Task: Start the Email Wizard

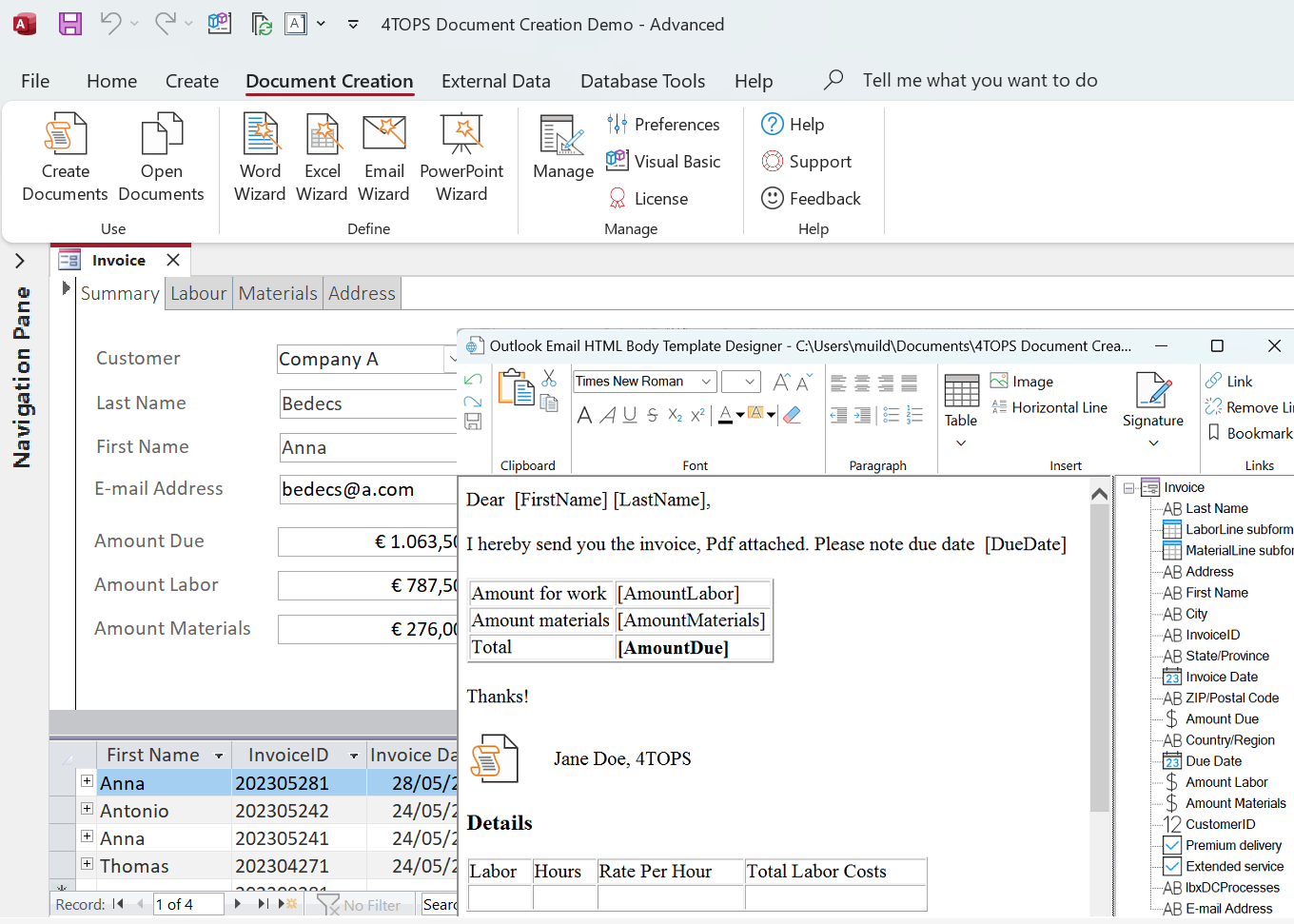Action: (384, 157)
